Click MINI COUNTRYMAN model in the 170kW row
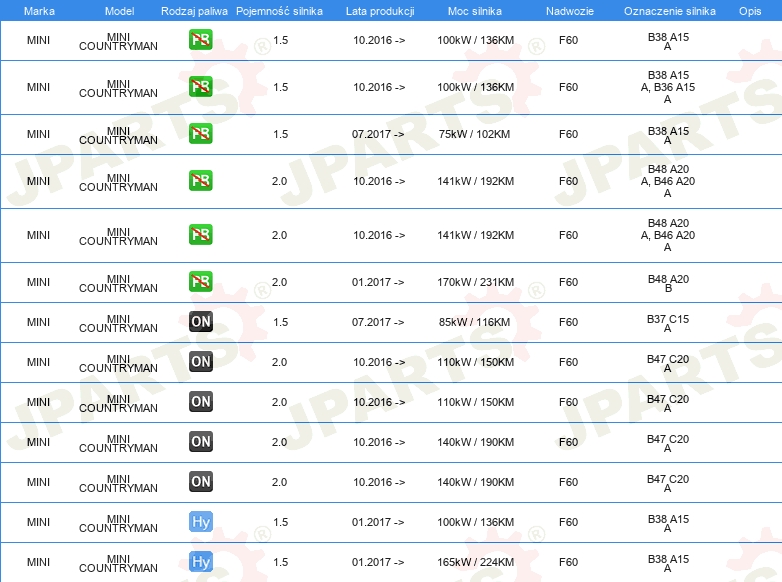The width and height of the screenshot is (782, 582). (x=118, y=284)
